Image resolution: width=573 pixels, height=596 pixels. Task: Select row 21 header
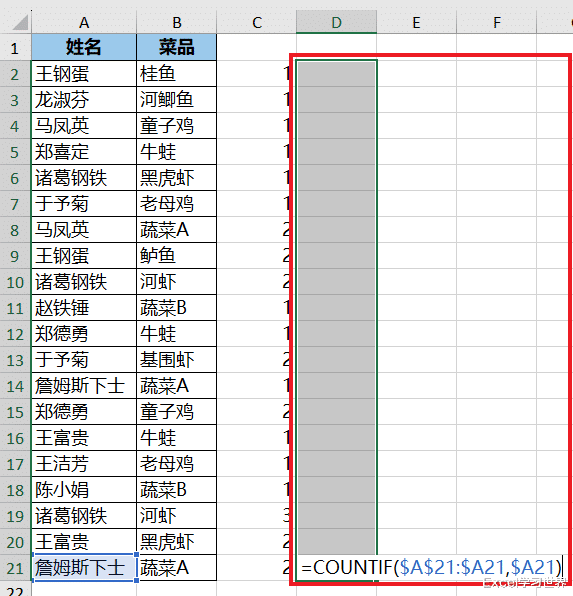15,568
